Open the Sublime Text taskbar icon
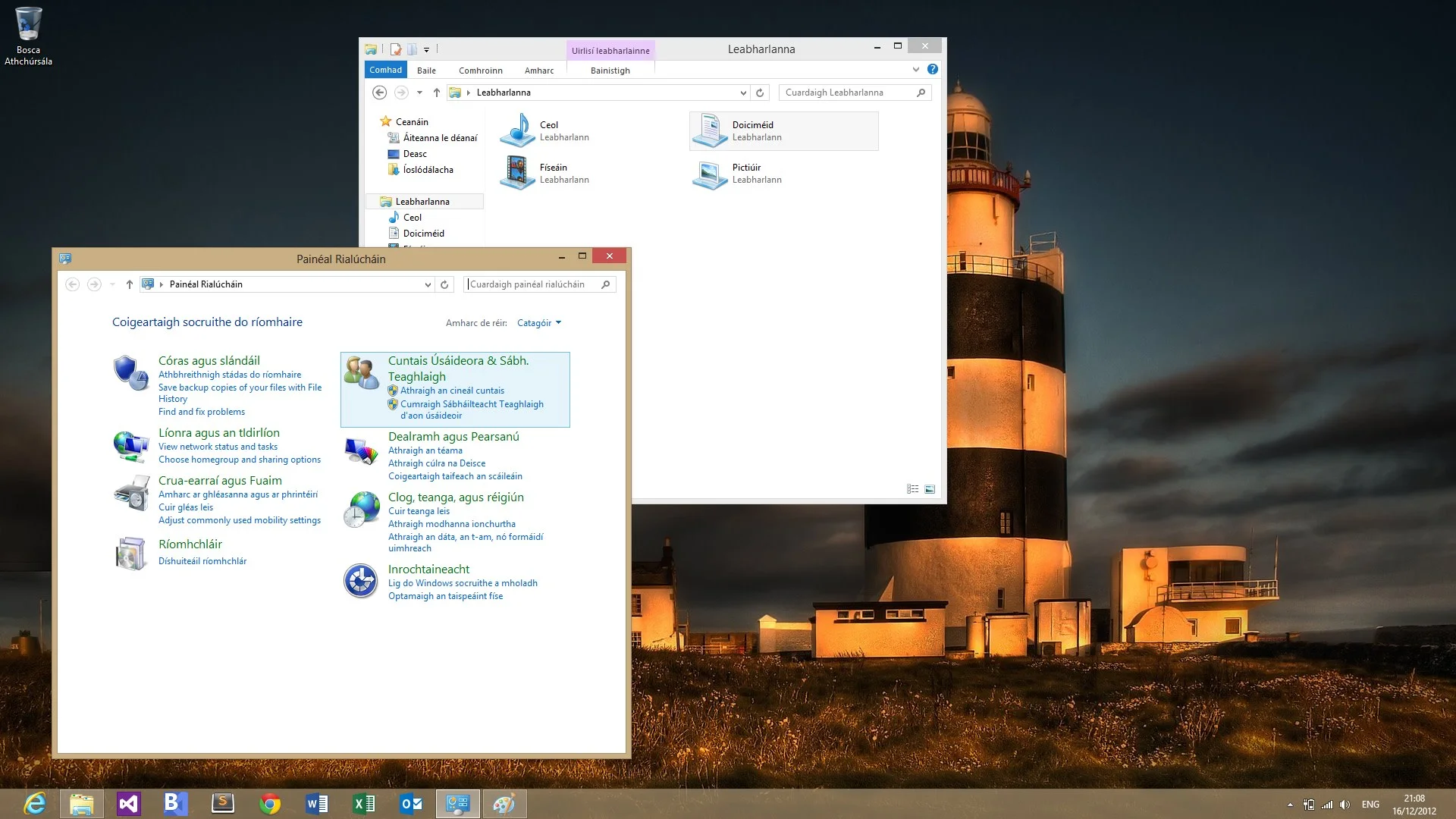Screen dimensions: 1456x819 tap(222, 804)
